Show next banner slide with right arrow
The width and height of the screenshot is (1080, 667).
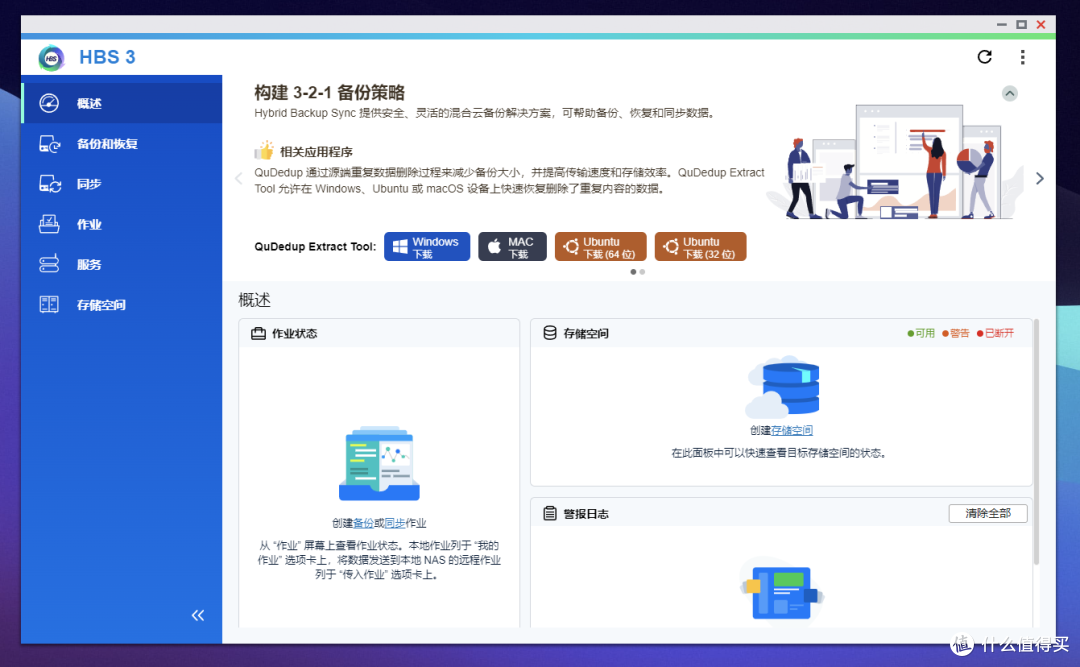click(1039, 178)
